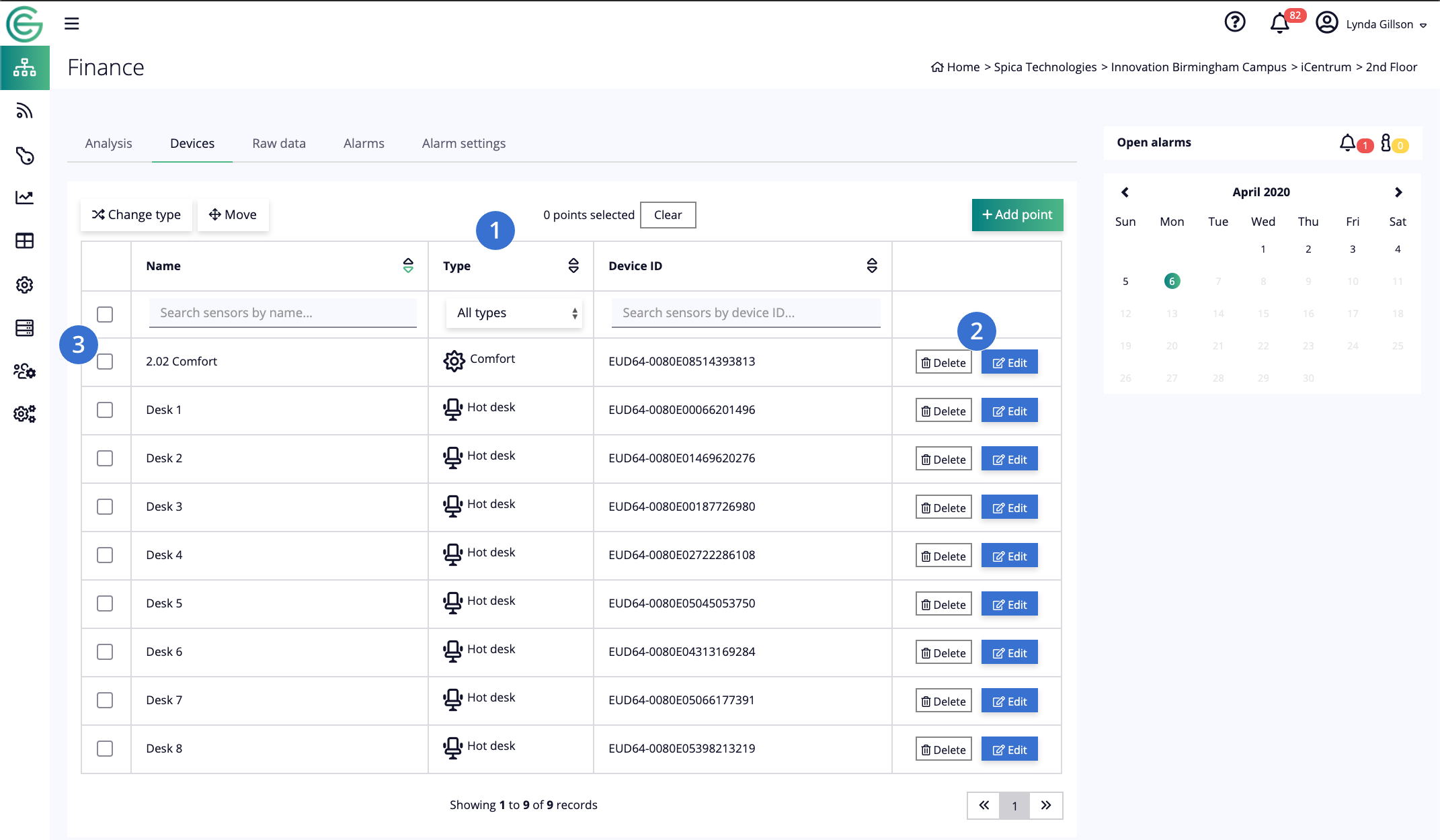Open the dashboard grid icon in the sidebar
Screen dimensions: 1440x840
(25, 241)
